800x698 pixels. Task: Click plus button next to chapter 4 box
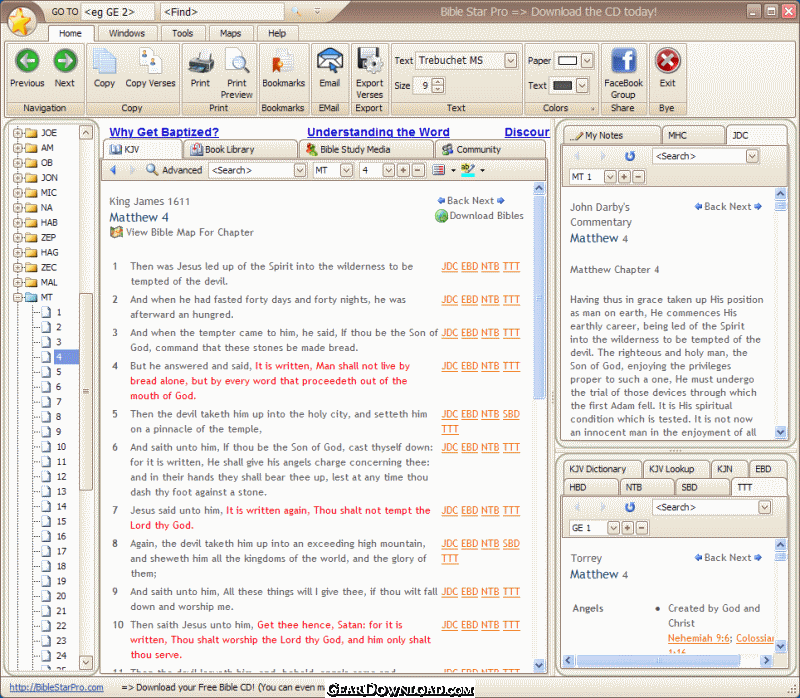click(403, 170)
